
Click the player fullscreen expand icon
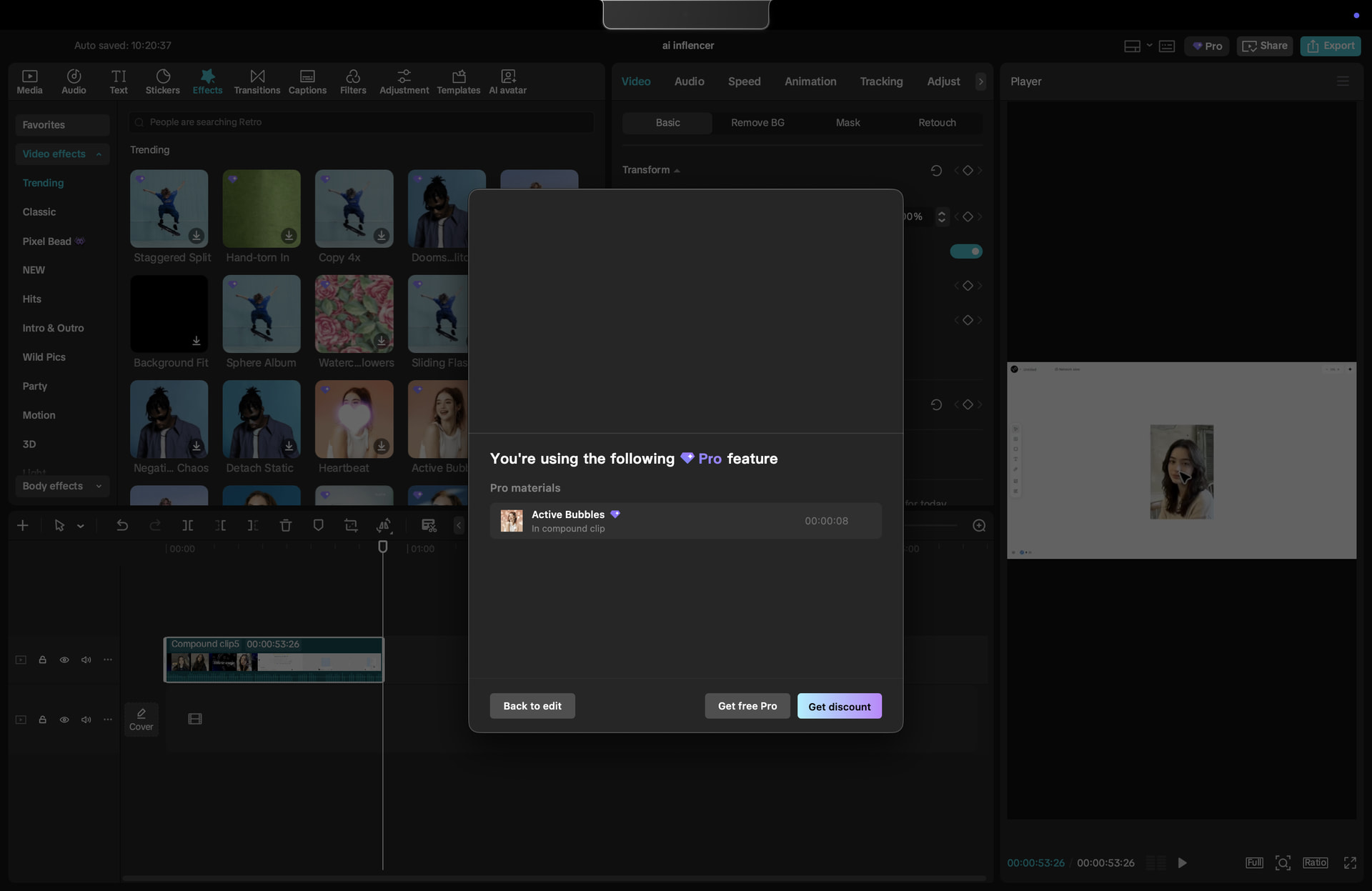click(1350, 862)
